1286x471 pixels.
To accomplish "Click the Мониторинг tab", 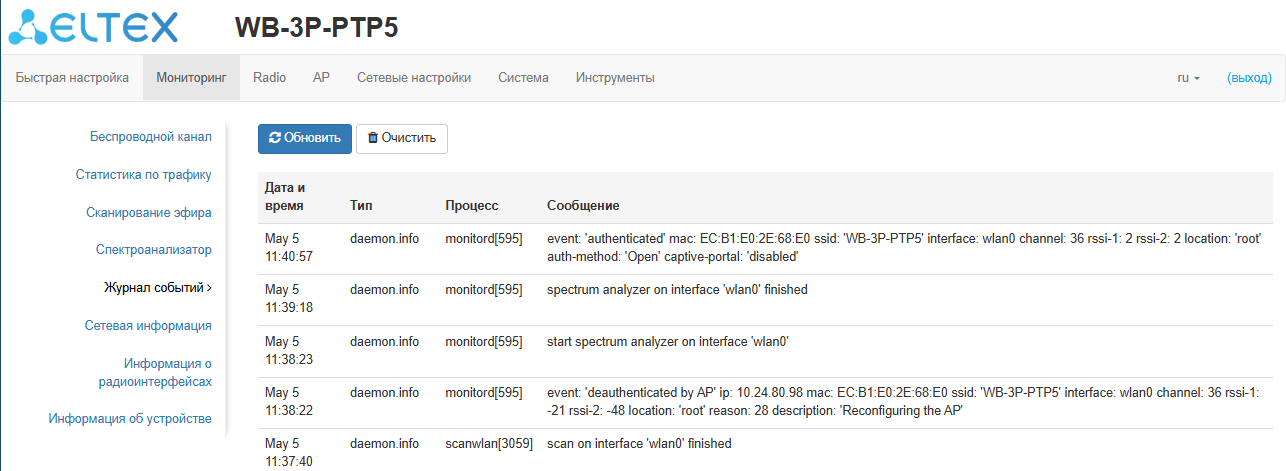I will (x=191, y=78).
